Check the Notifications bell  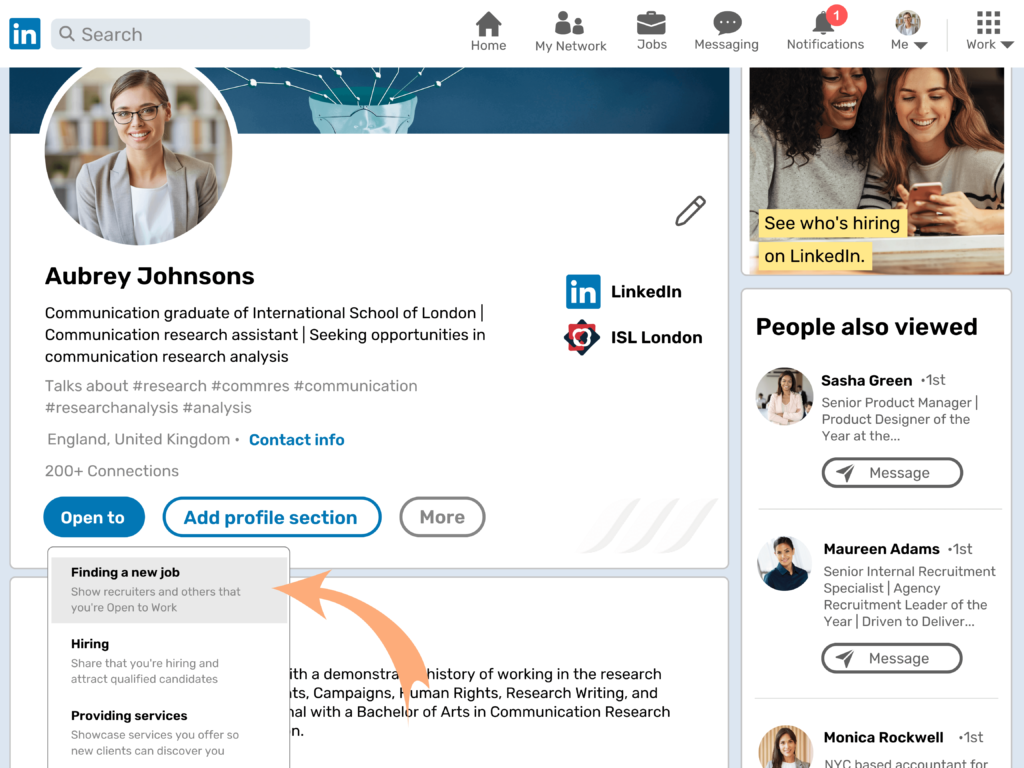coord(824,29)
